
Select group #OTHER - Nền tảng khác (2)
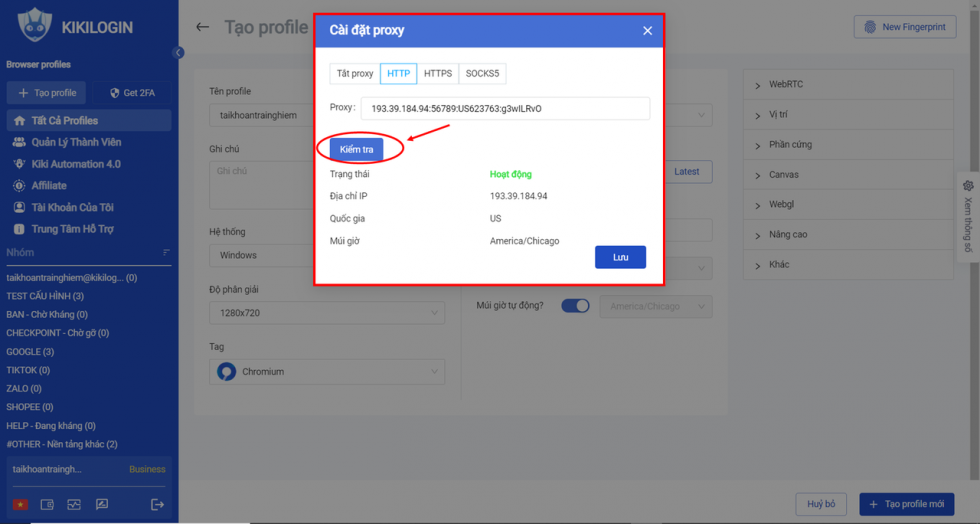pyautogui.click(x=62, y=444)
